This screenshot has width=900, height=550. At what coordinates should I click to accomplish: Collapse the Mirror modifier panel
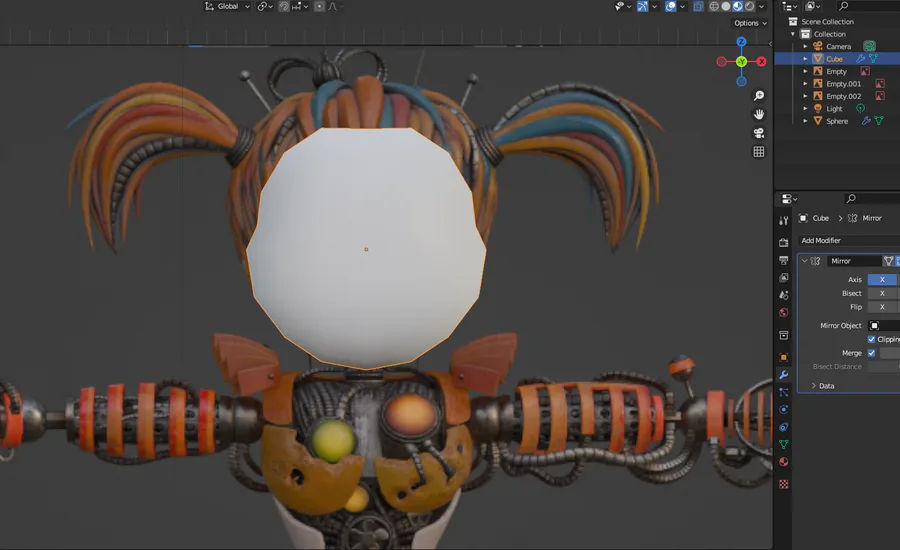click(805, 261)
